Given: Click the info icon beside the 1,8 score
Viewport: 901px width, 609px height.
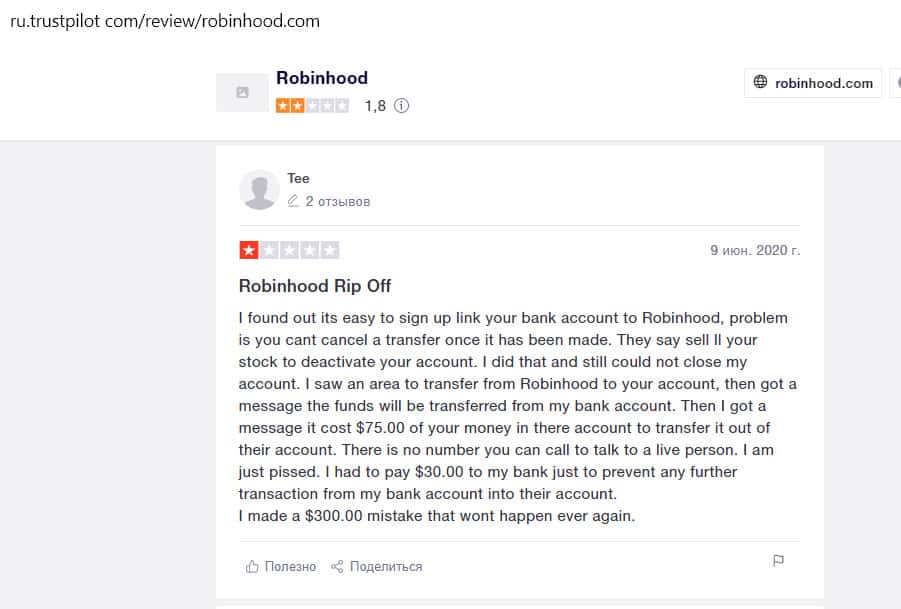Looking at the screenshot, I should point(402,106).
